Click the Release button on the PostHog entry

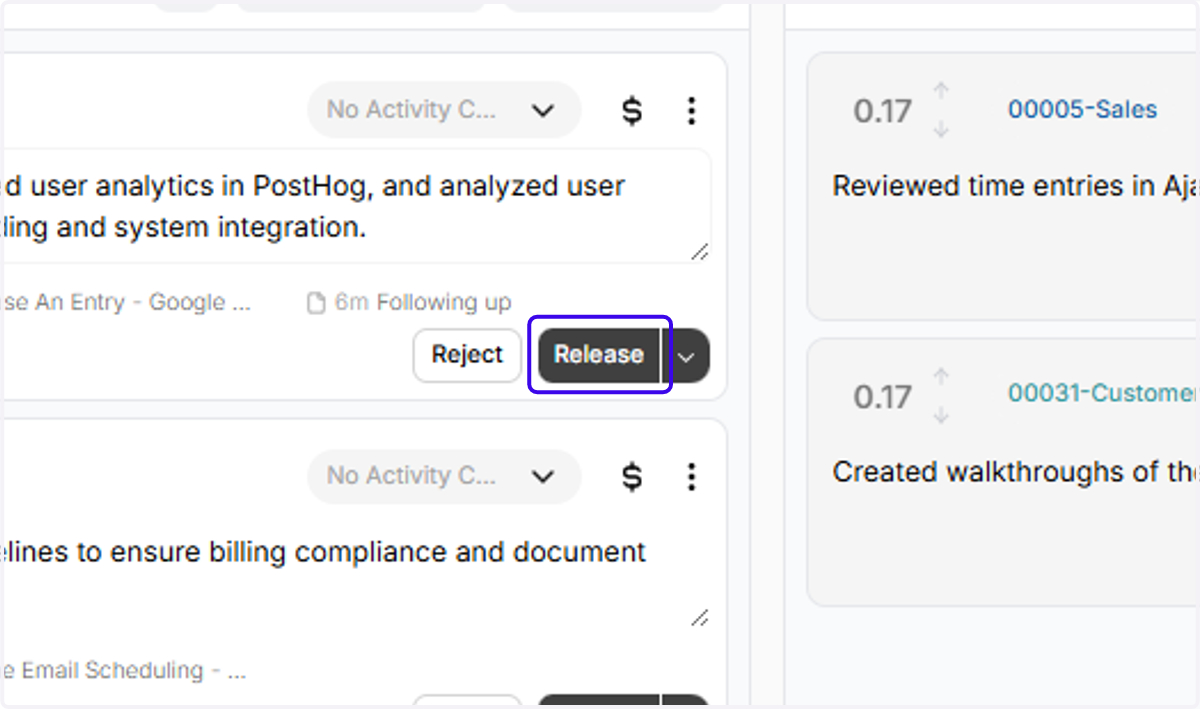coord(599,355)
